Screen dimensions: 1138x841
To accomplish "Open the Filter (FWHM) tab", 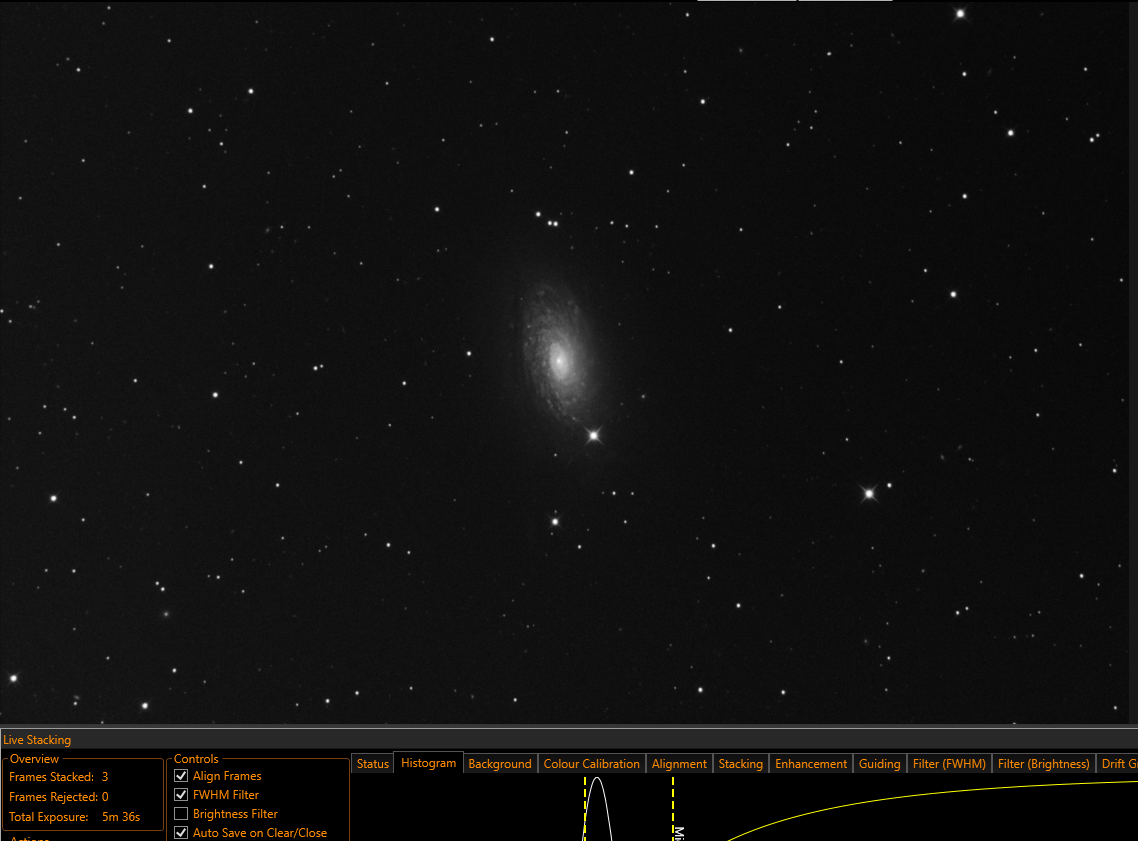I will [949, 763].
